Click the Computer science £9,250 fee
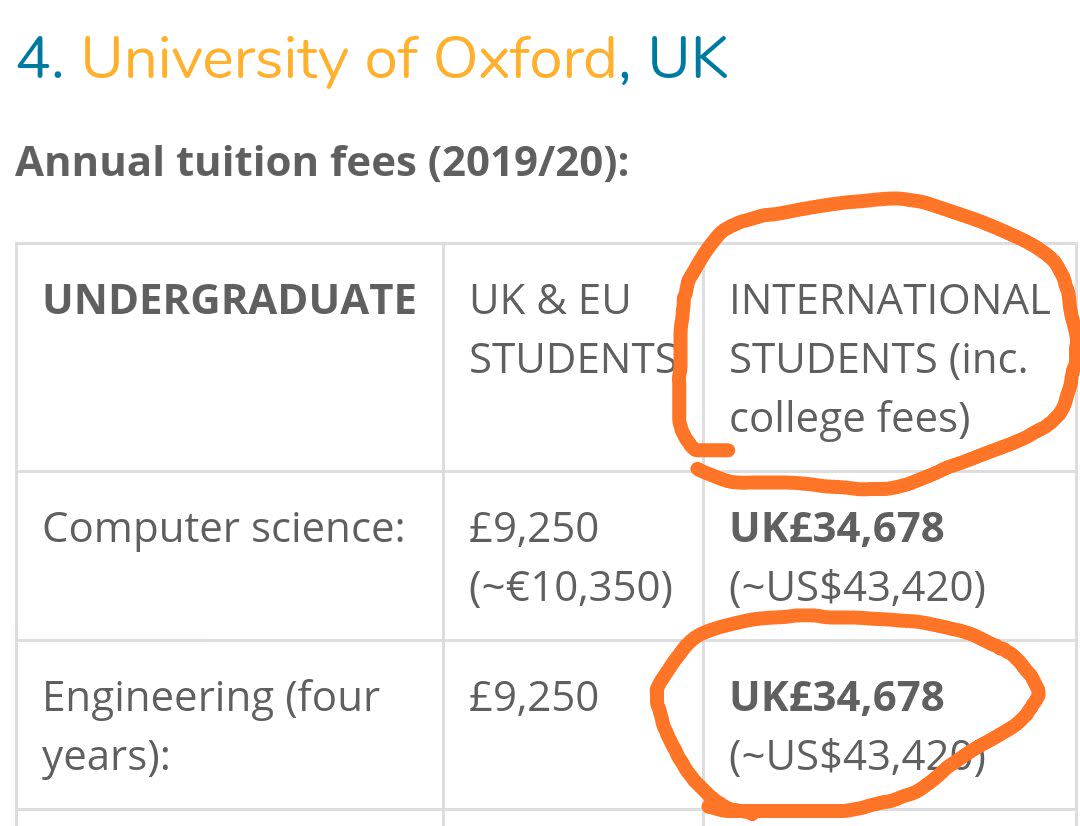Image resolution: width=1080 pixels, height=826 pixels. click(533, 528)
